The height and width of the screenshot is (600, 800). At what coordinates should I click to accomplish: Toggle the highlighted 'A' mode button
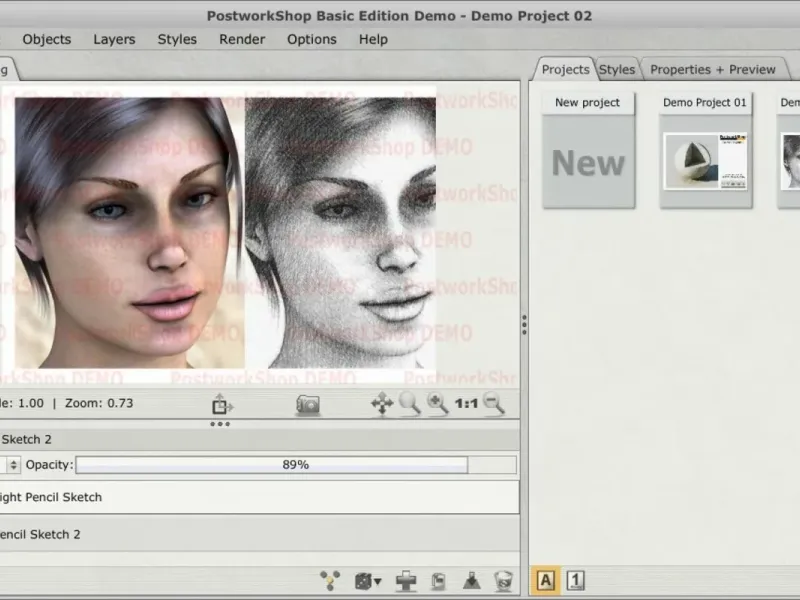coord(545,580)
